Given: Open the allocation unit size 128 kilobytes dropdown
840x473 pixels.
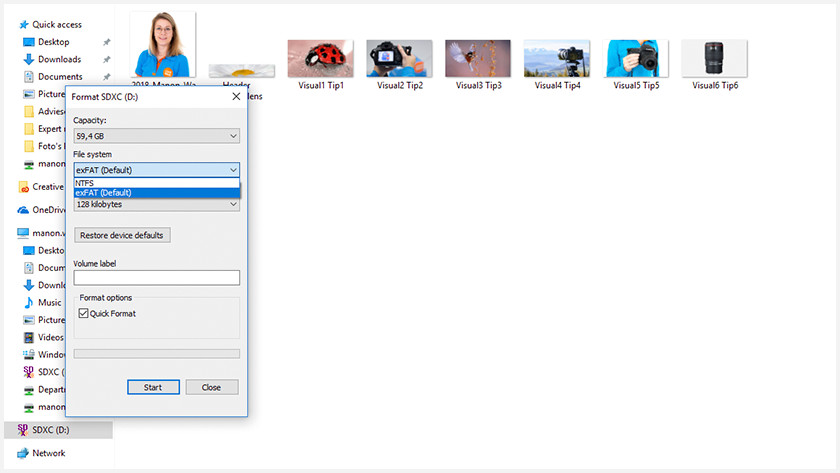Looking at the screenshot, I should coord(156,204).
